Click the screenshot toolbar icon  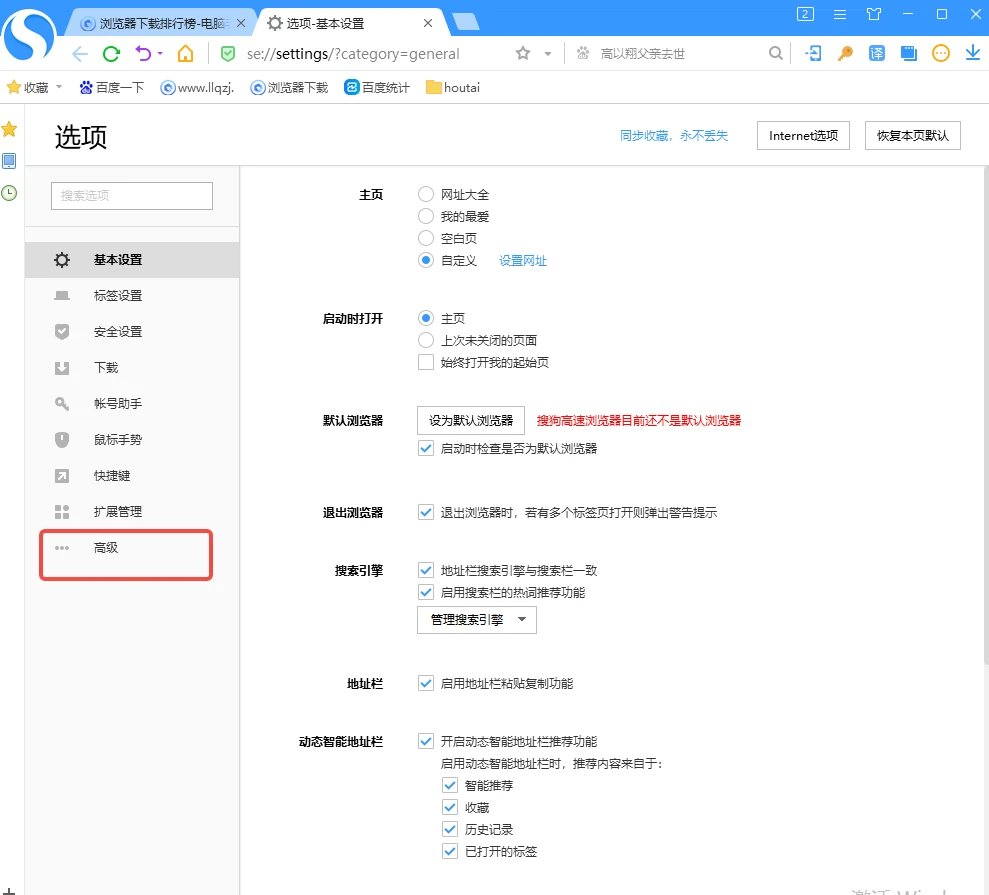pyautogui.click(x=909, y=54)
